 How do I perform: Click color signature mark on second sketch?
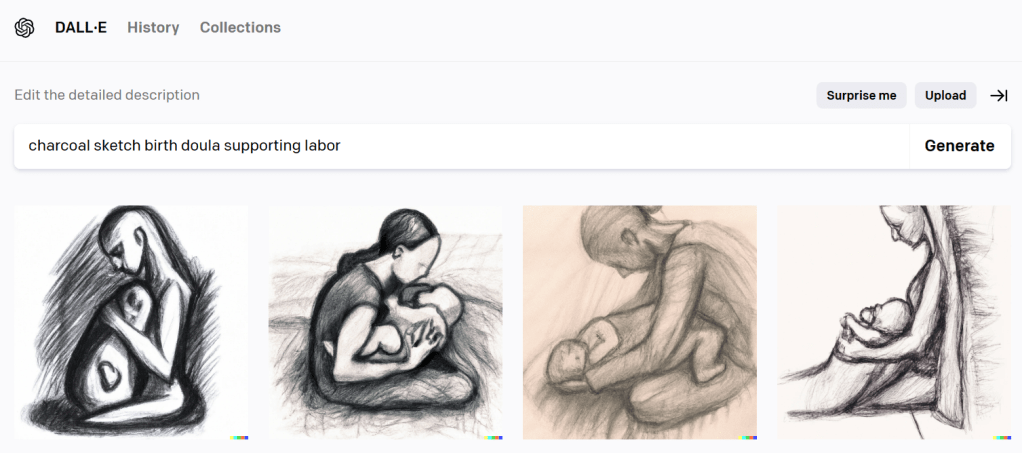tap(493, 437)
